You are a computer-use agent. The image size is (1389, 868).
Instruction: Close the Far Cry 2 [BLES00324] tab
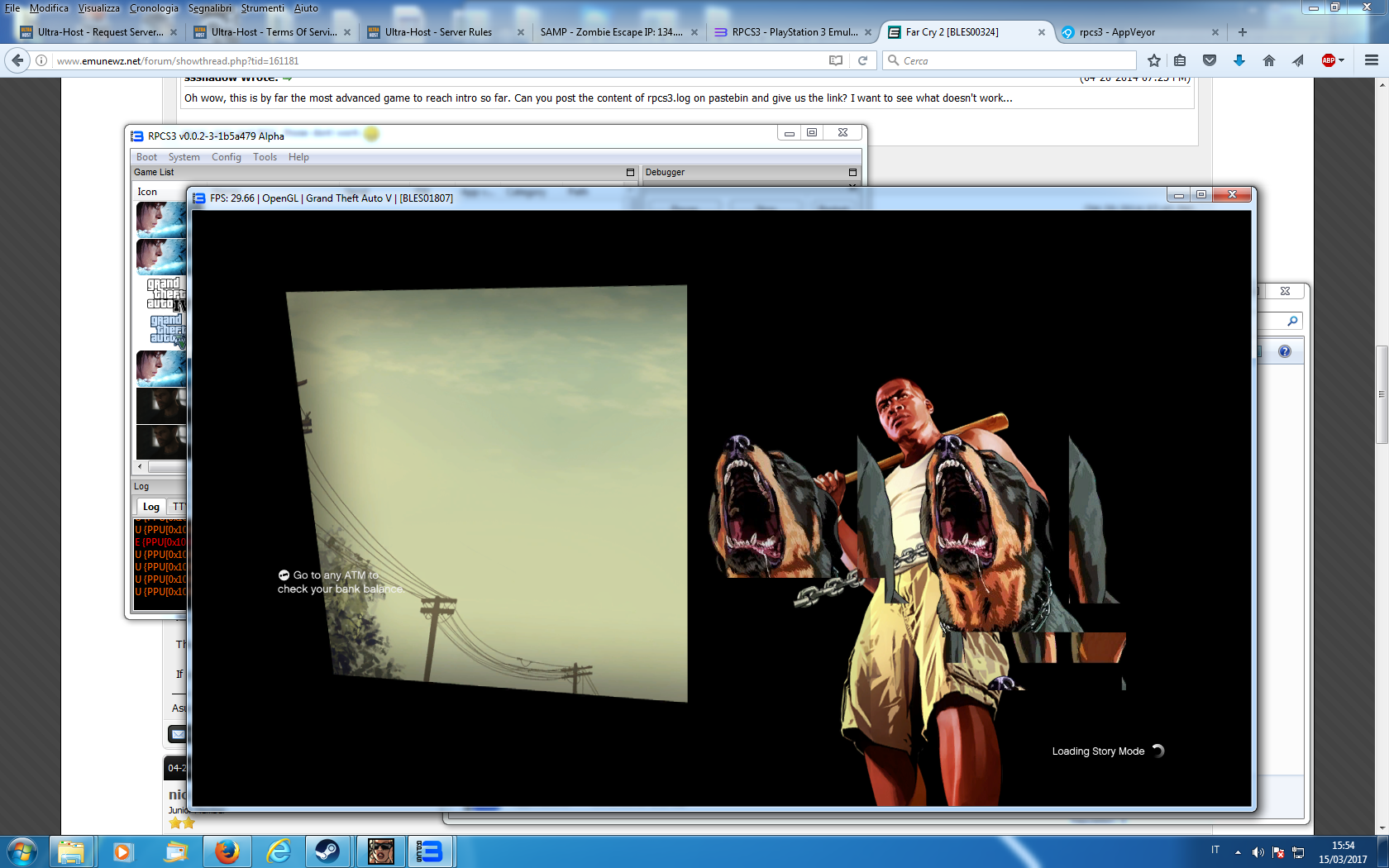1041,32
